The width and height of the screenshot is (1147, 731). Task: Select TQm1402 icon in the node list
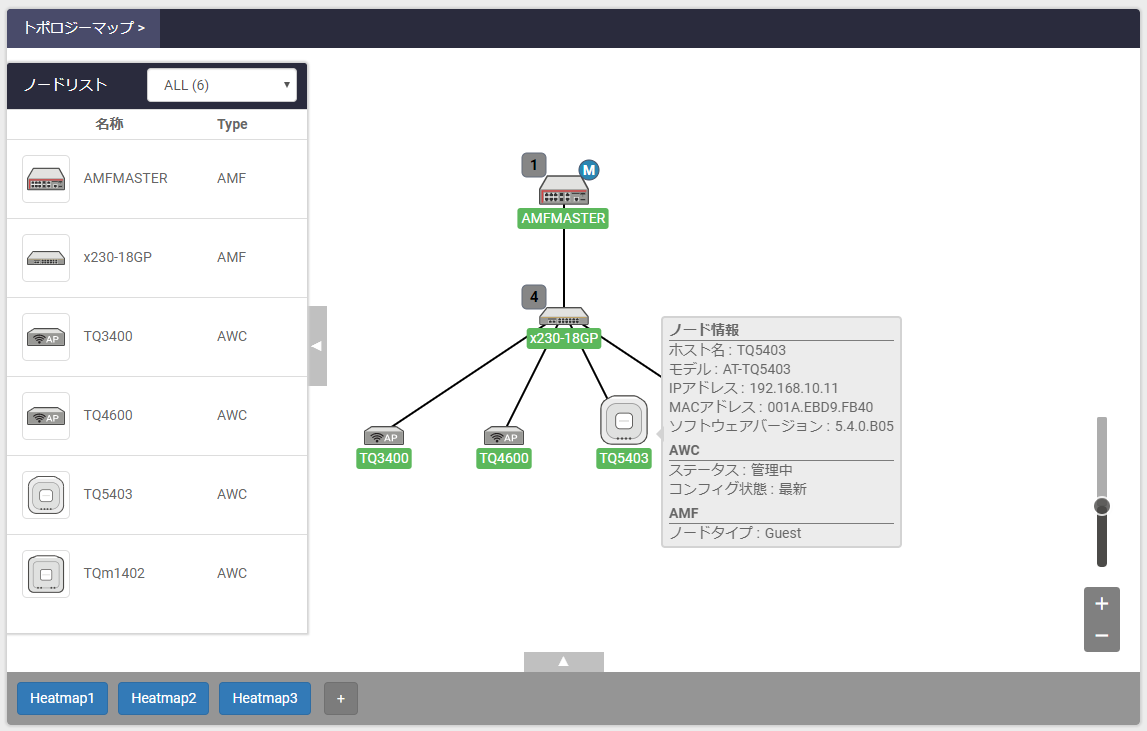(x=46, y=574)
